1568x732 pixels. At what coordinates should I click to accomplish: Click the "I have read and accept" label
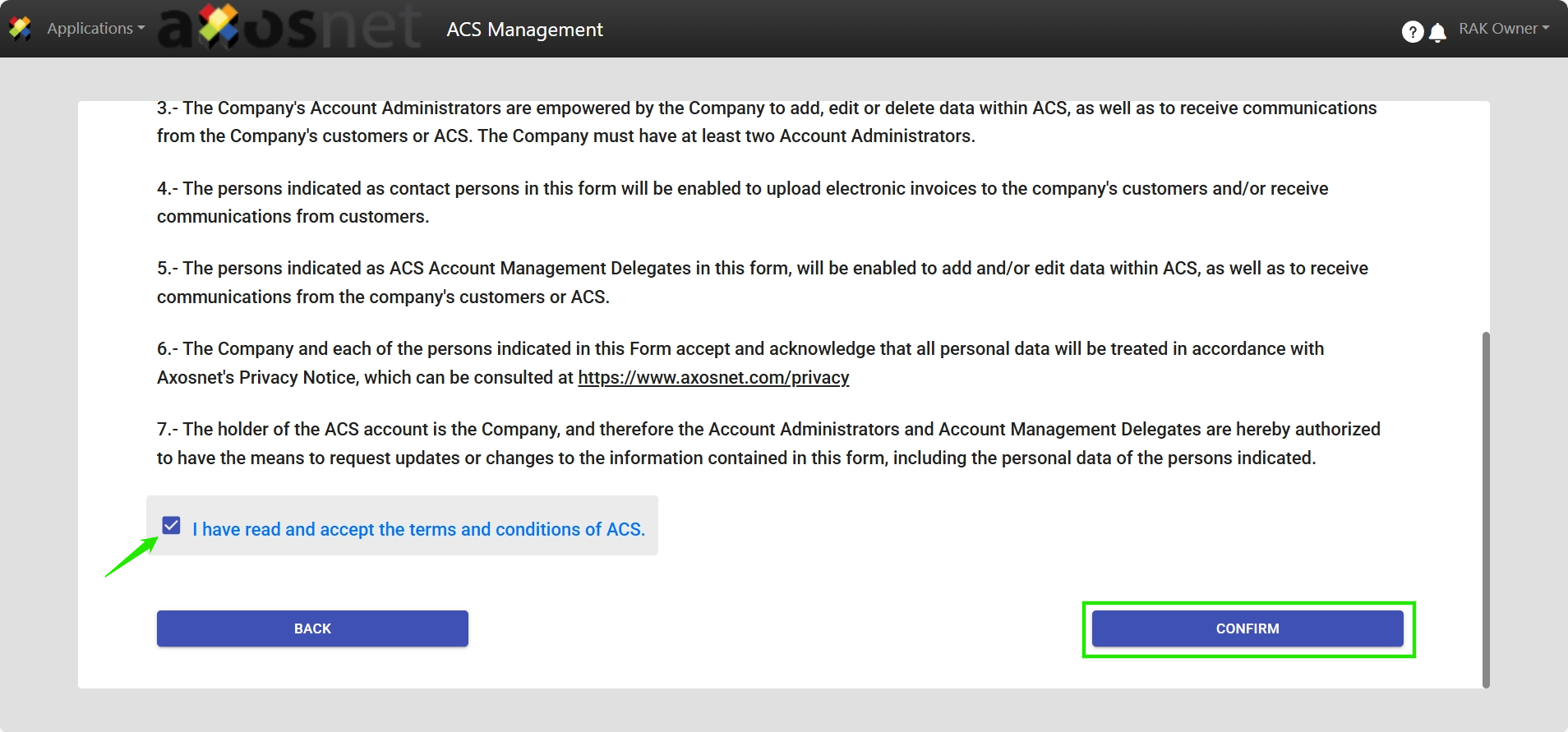(x=418, y=530)
